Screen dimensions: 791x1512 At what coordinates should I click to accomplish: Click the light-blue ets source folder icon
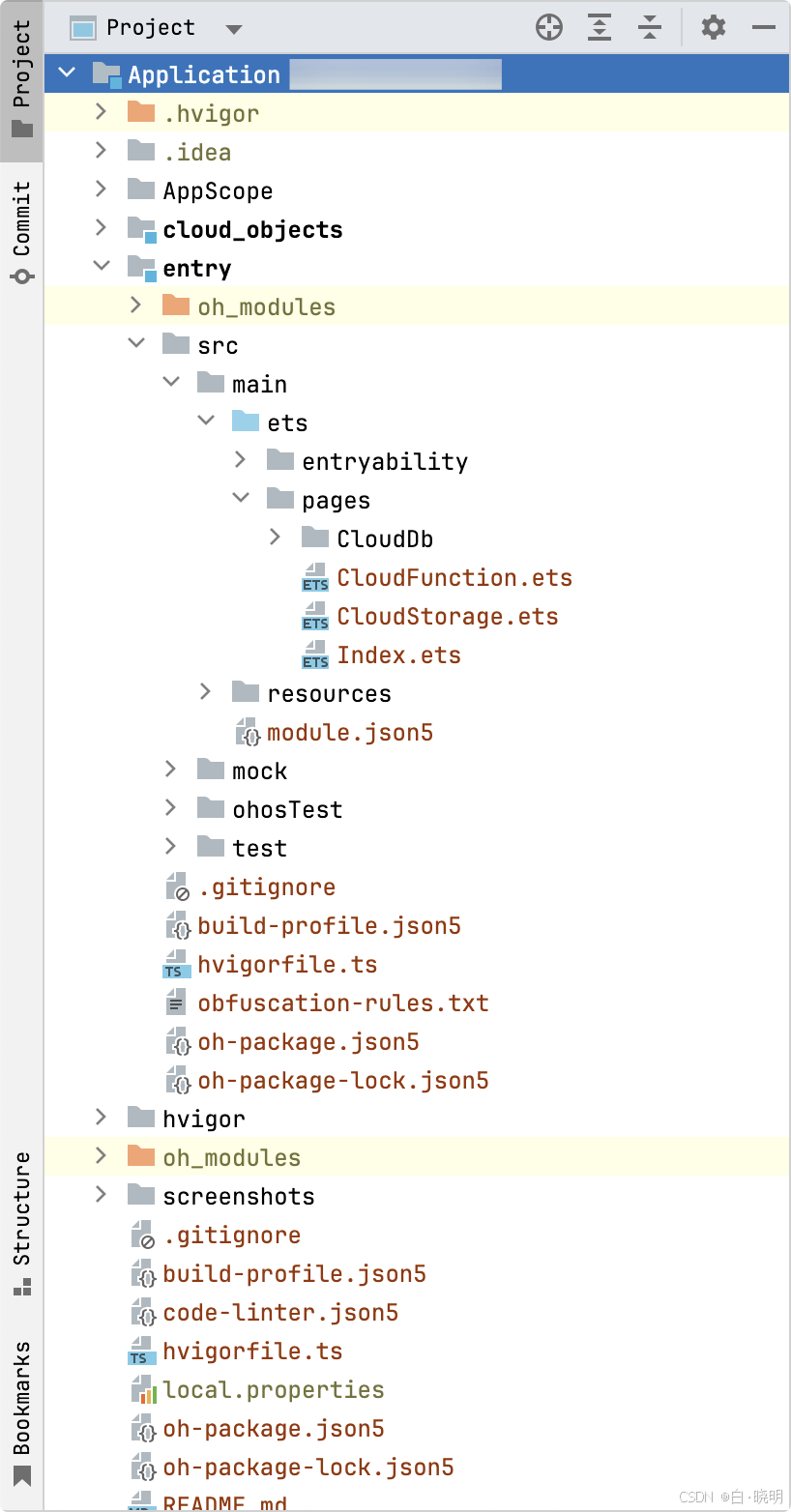click(246, 422)
